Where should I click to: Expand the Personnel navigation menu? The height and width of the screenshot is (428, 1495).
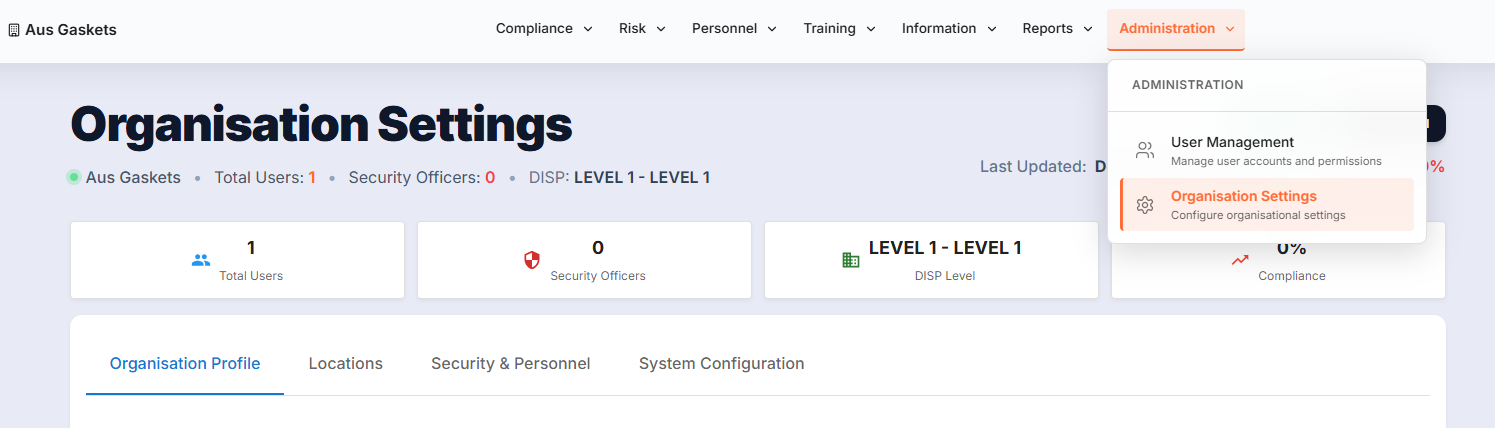734,29
